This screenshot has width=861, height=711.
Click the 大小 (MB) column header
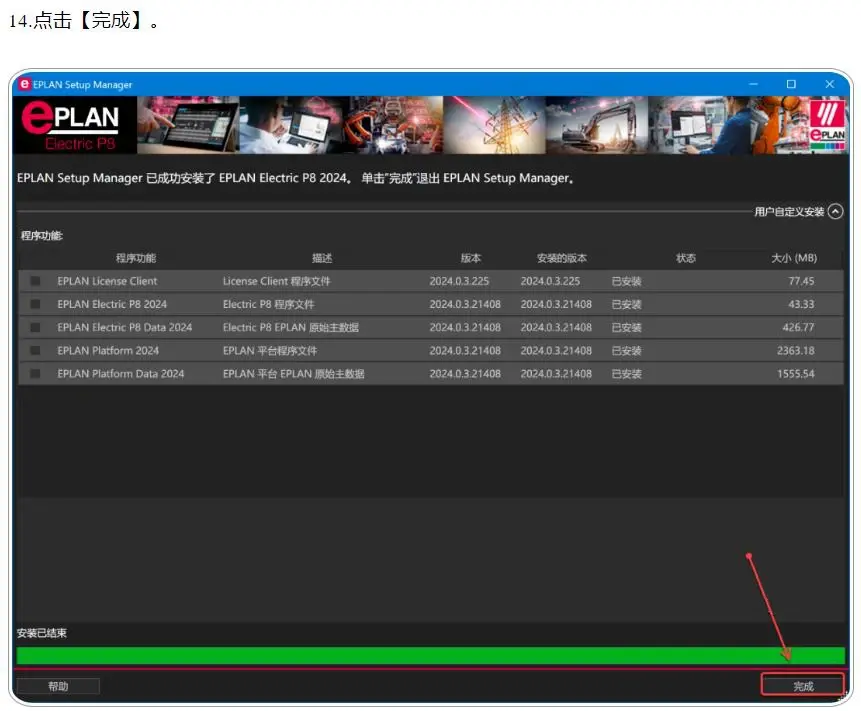point(794,258)
